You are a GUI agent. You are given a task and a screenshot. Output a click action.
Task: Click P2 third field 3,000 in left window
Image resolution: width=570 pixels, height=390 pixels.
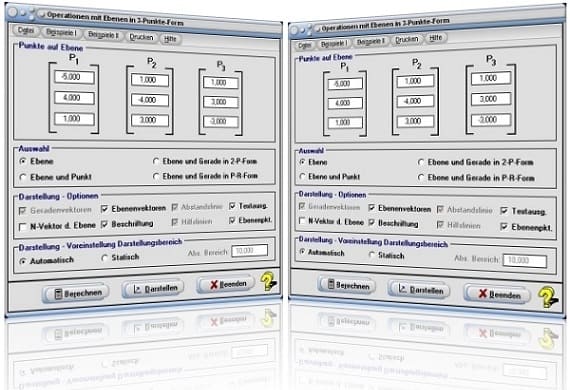tap(150, 120)
